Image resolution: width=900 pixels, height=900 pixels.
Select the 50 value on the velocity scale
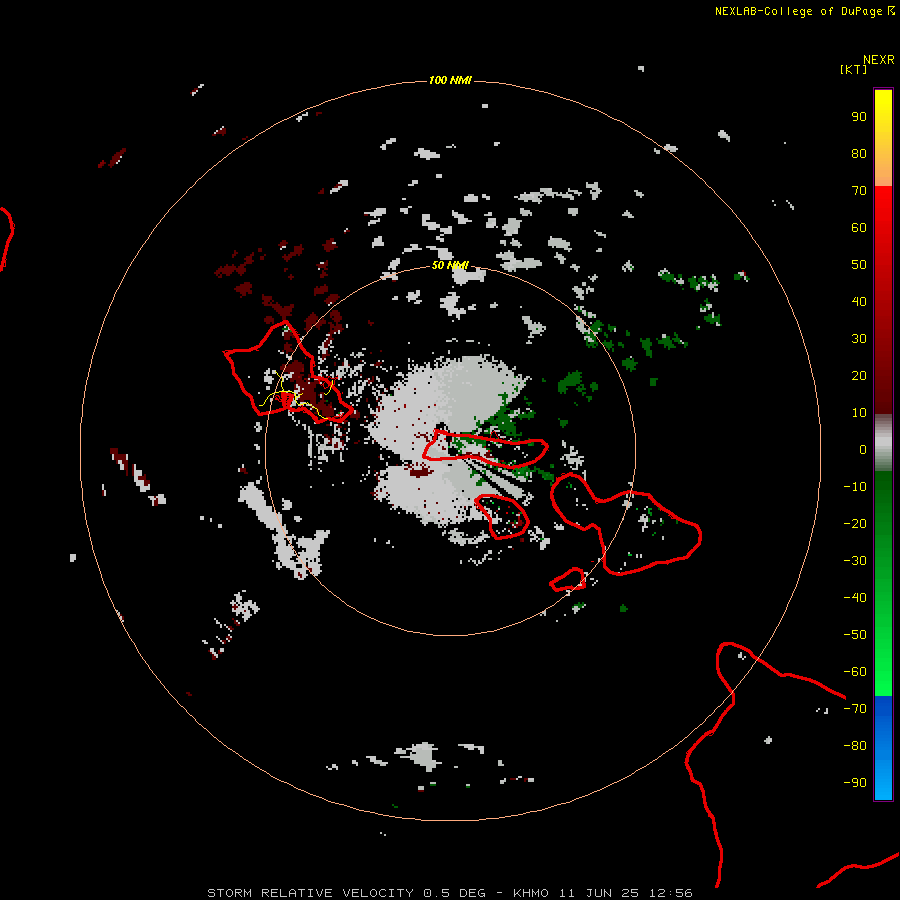point(859,265)
